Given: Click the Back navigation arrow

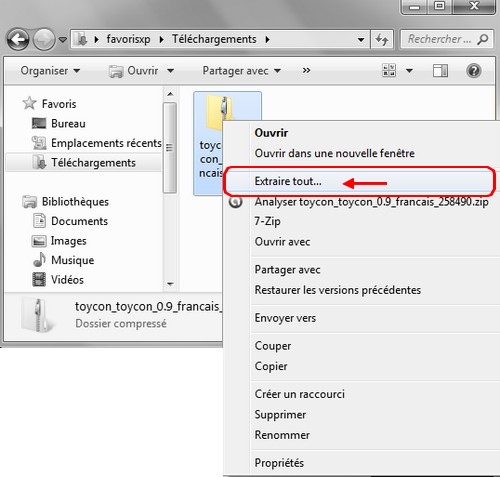Looking at the screenshot, I should [x=17, y=40].
